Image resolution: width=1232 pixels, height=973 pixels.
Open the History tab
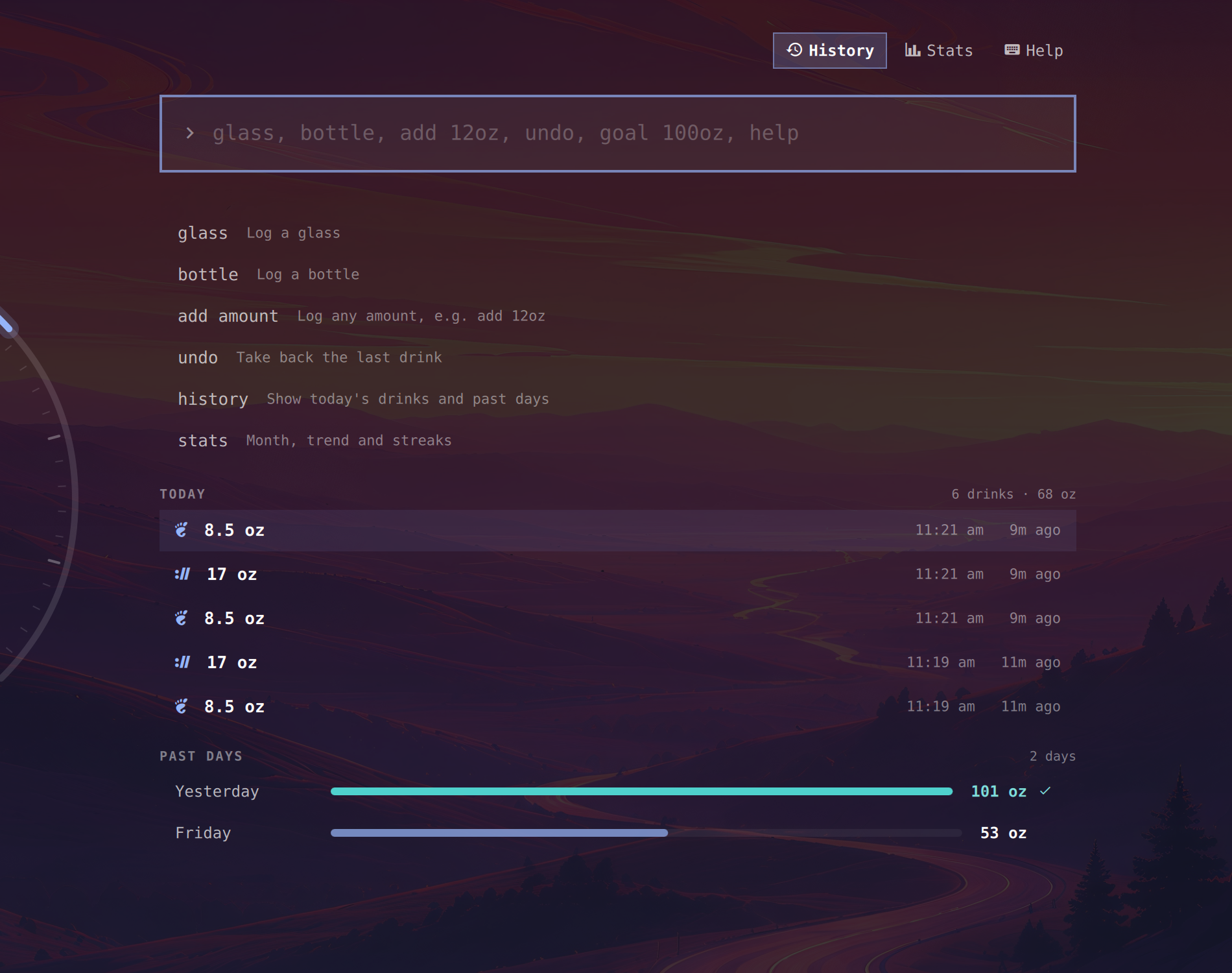(829, 51)
